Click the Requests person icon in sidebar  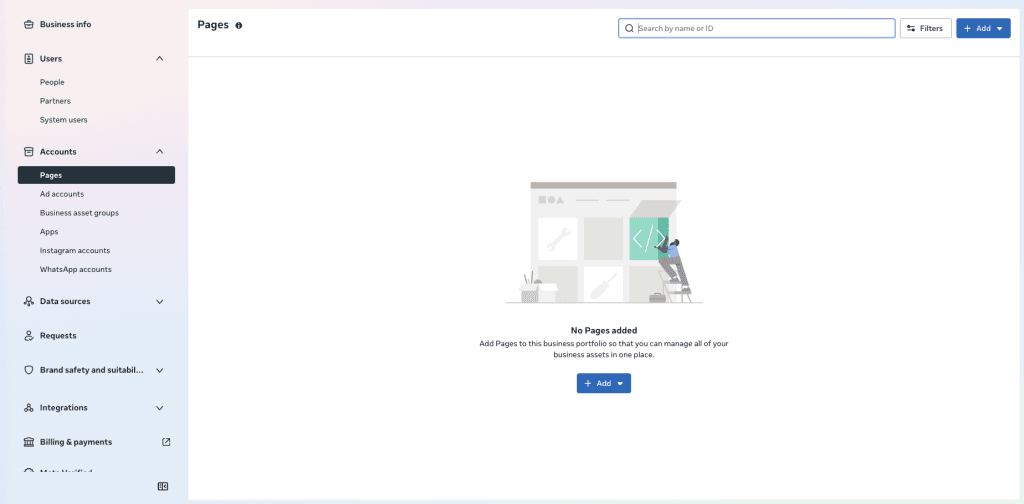point(29,336)
